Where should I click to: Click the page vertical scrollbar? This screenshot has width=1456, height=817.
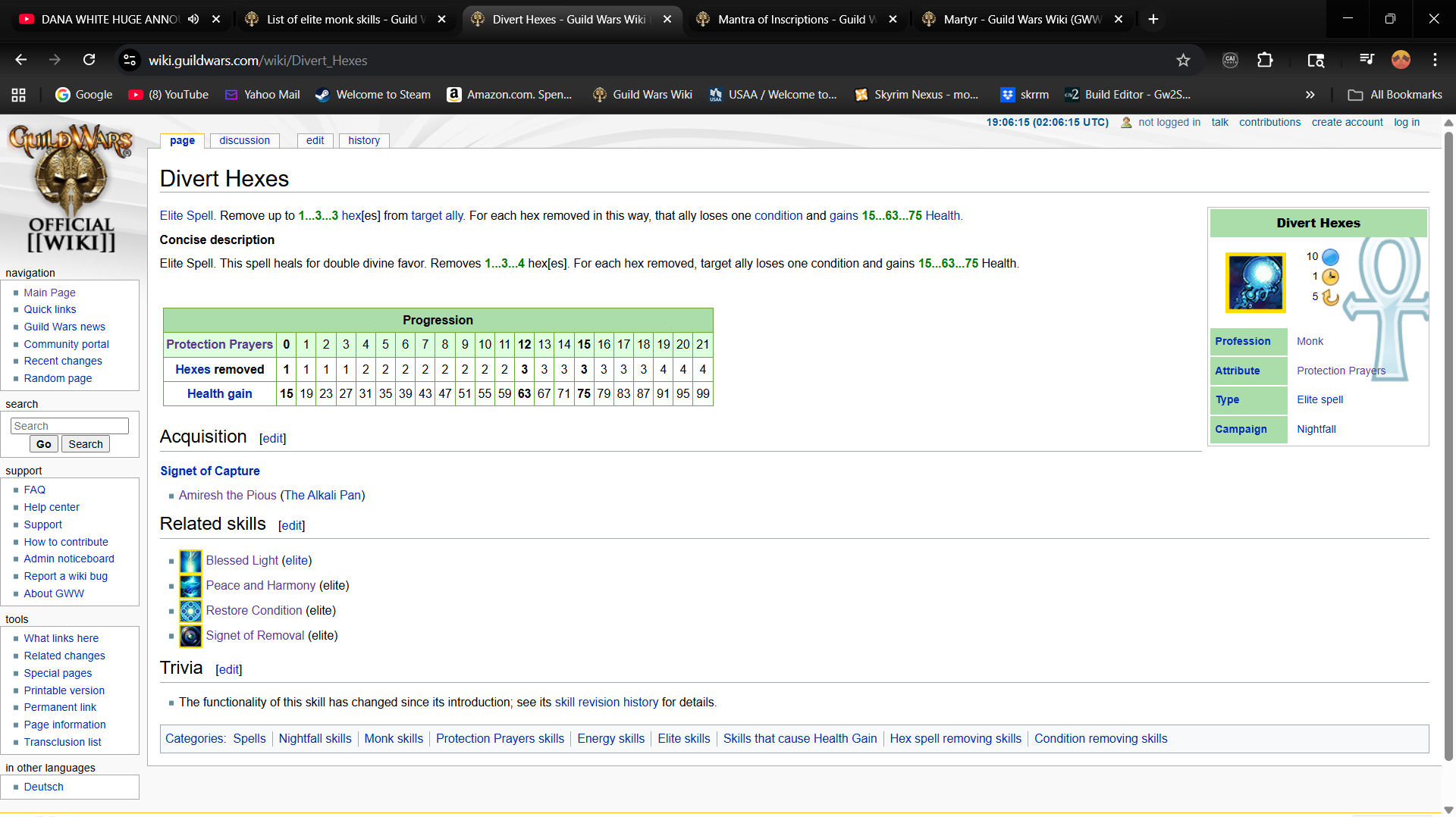coord(1448,447)
